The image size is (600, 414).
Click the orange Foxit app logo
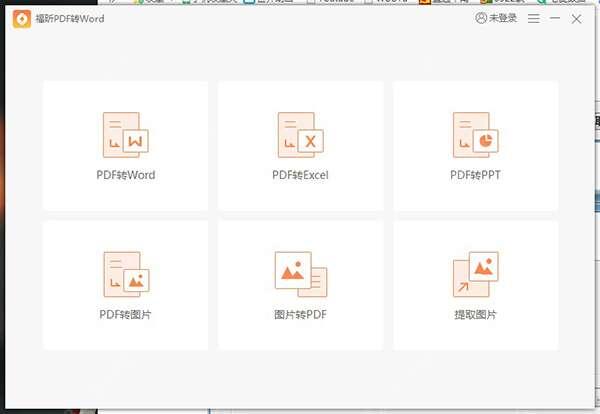point(19,18)
